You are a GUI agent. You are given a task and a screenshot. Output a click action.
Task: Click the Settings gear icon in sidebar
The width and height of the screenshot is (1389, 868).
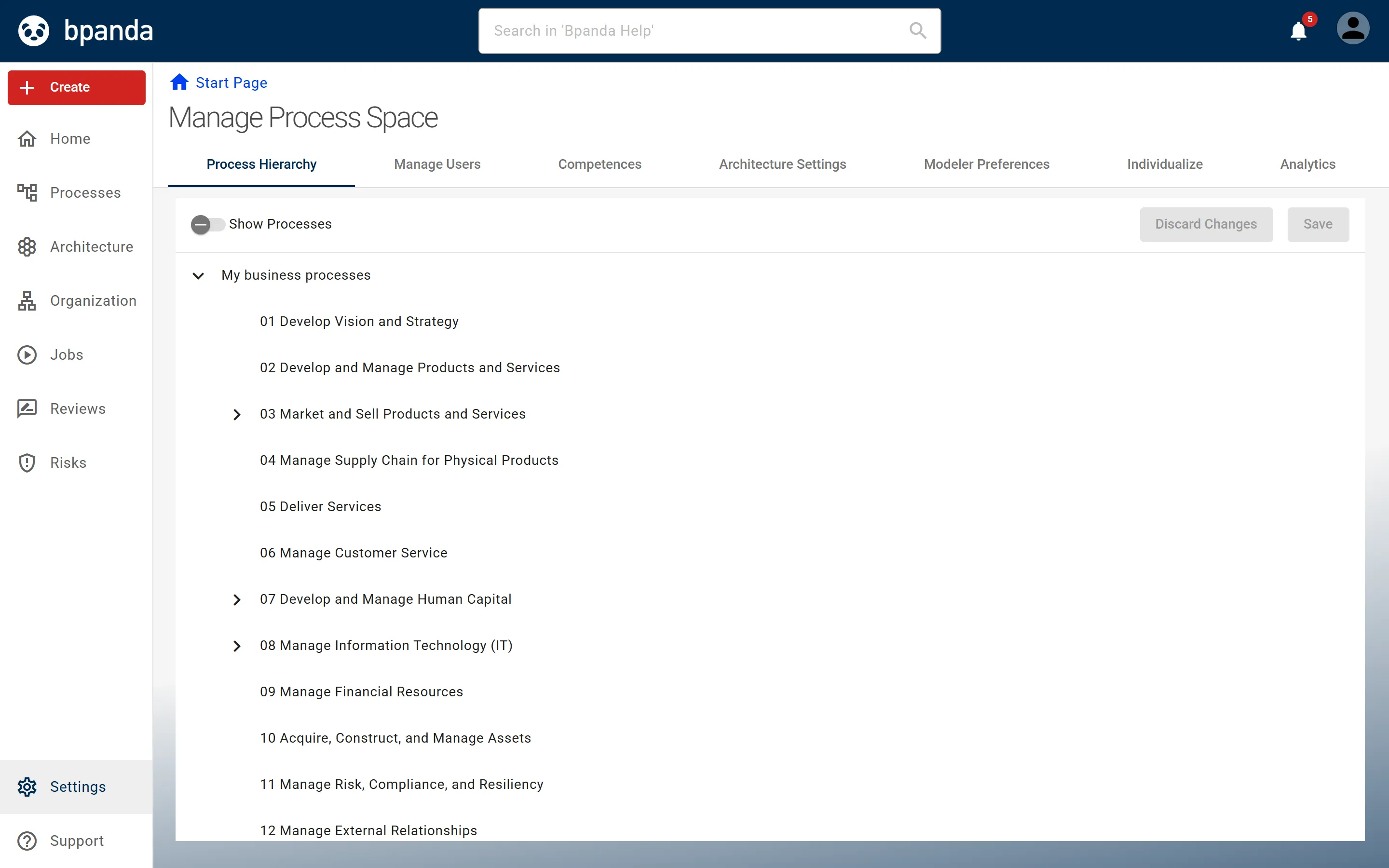[x=27, y=787]
